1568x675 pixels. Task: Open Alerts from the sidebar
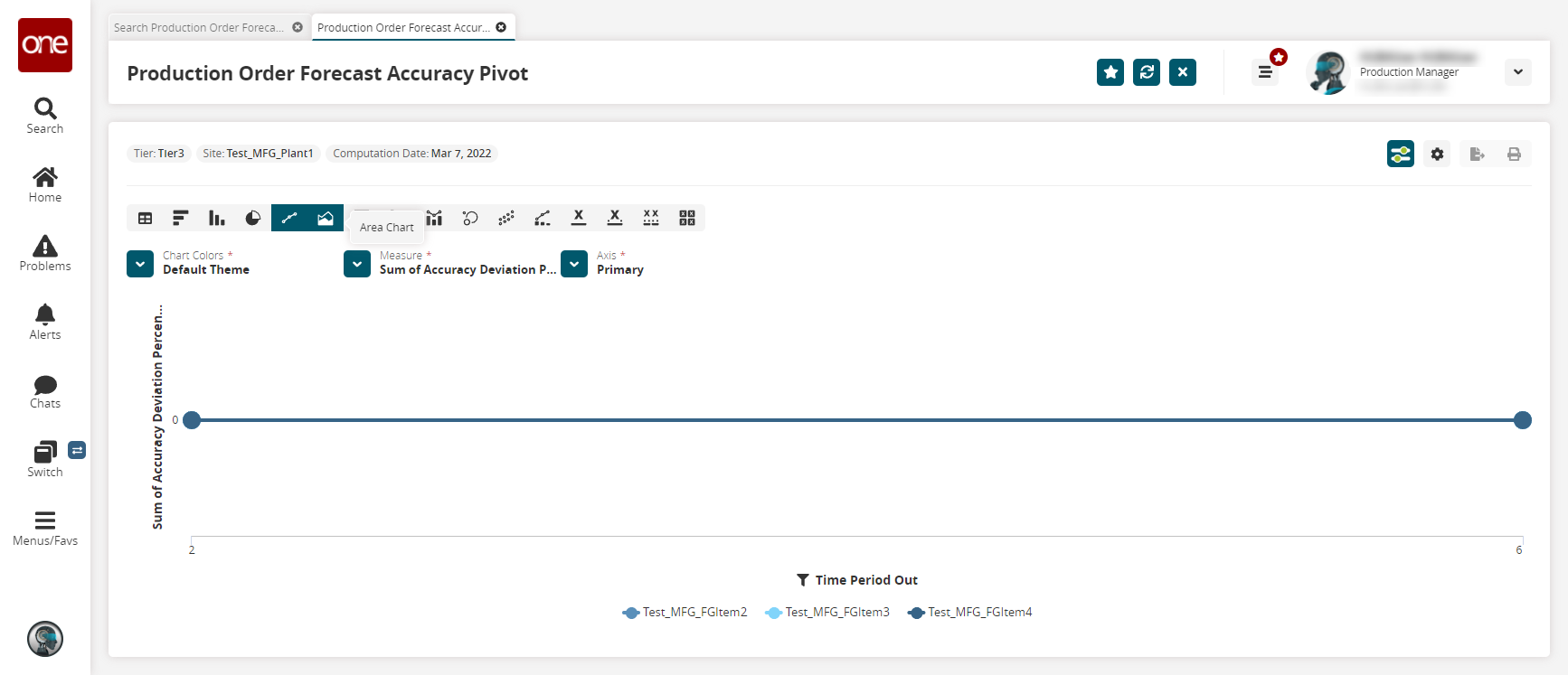[x=45, y=322]
